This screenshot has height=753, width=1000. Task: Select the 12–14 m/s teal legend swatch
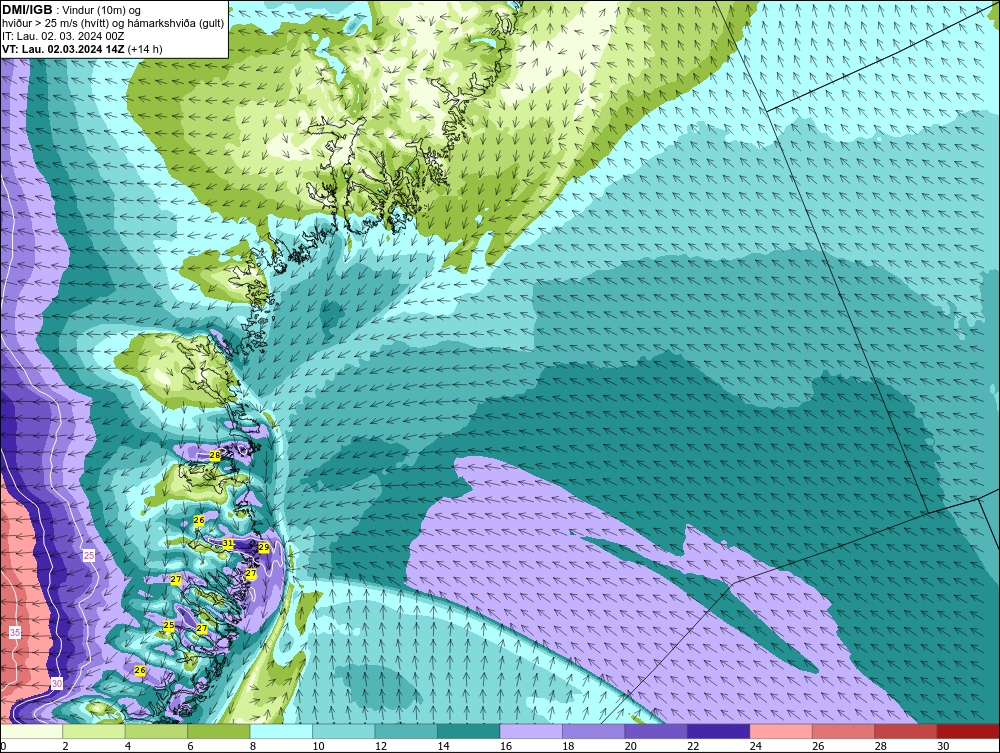click(406, 731)
